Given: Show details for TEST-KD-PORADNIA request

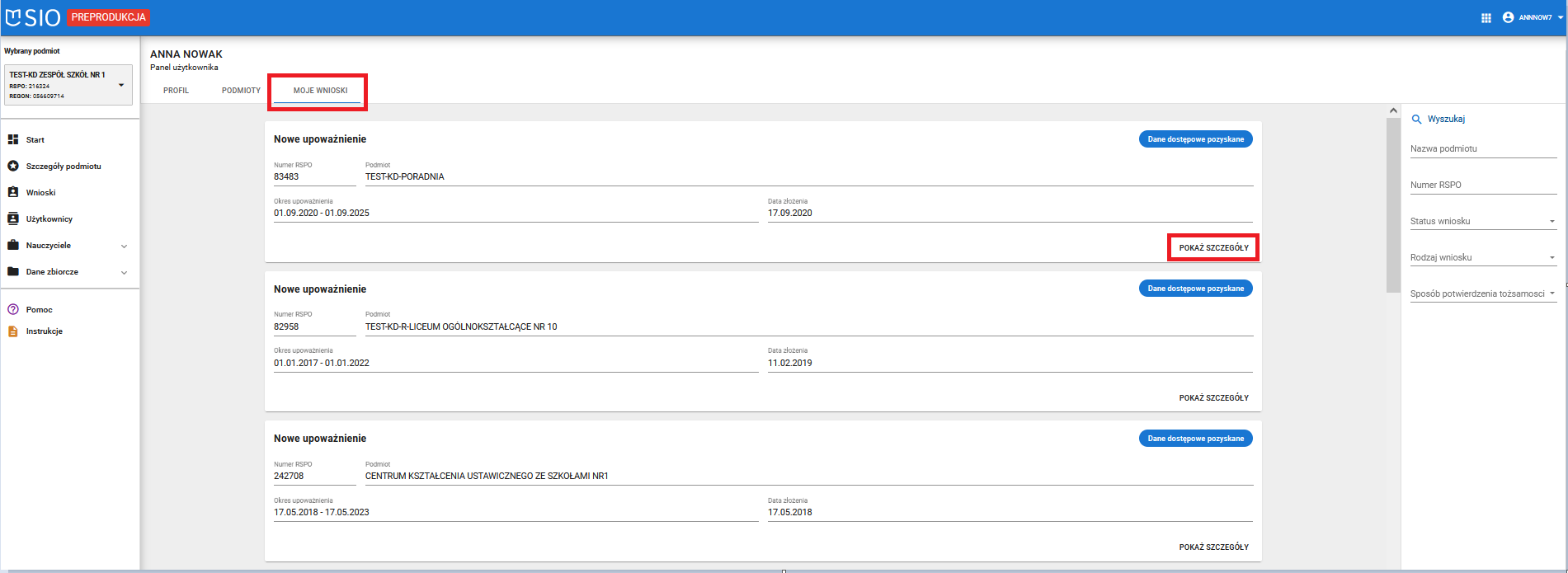Looking at the screenshot, I should (x=1213, y=247).
